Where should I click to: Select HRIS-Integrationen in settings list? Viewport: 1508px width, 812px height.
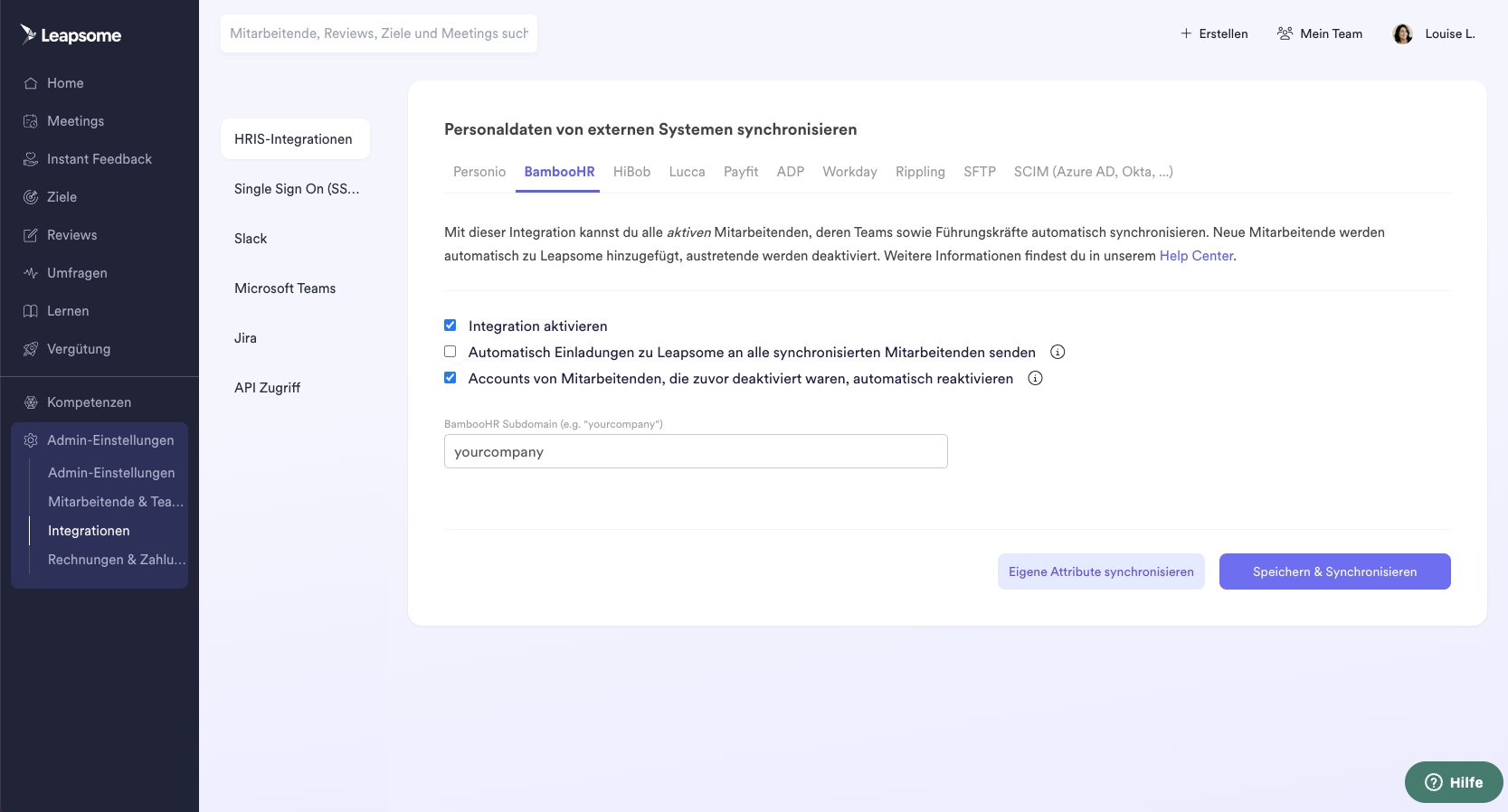(x=295, y=139)
